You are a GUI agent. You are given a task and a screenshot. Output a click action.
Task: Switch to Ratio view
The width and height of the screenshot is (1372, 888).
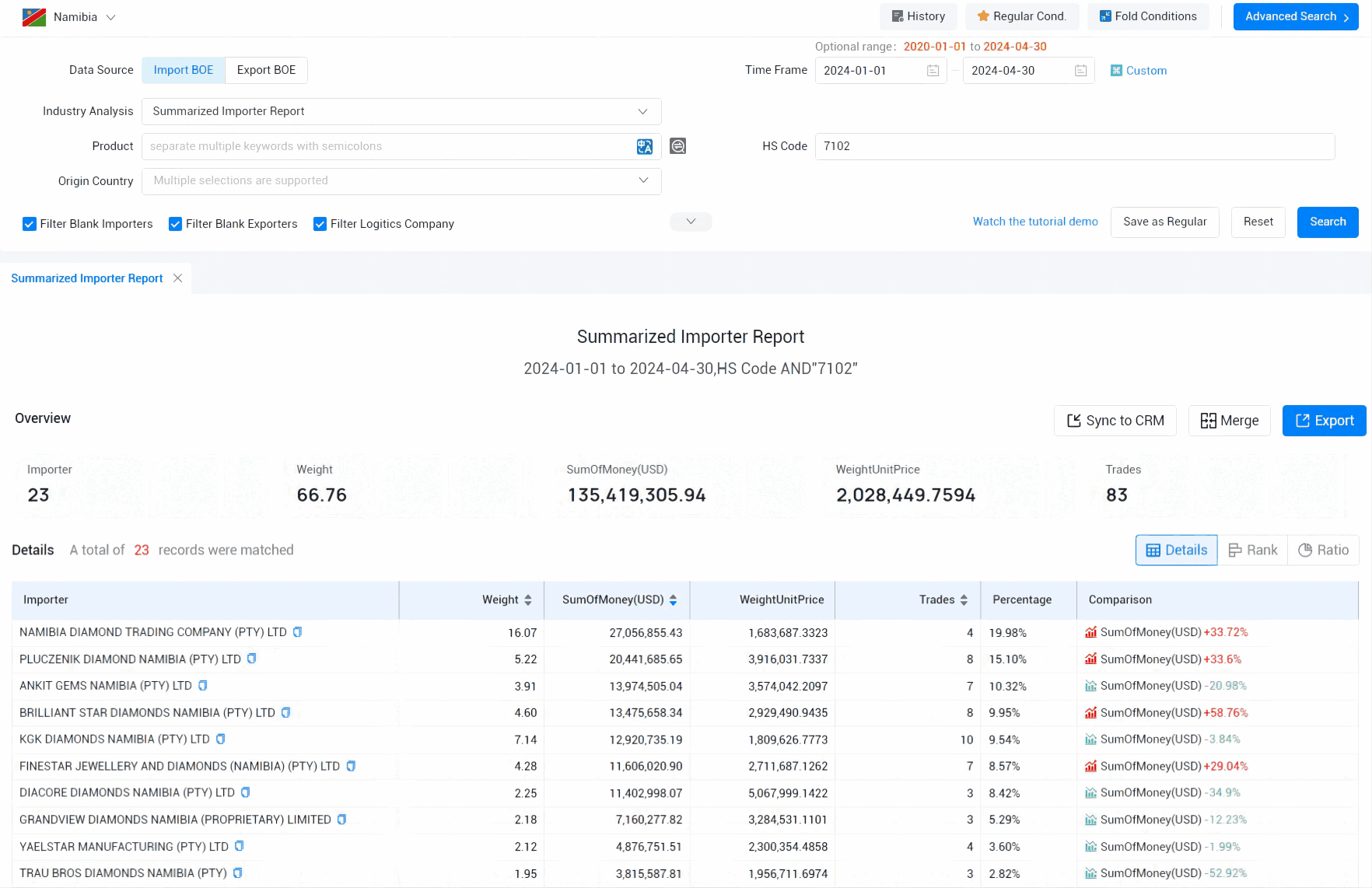(x=1324, y=551)
